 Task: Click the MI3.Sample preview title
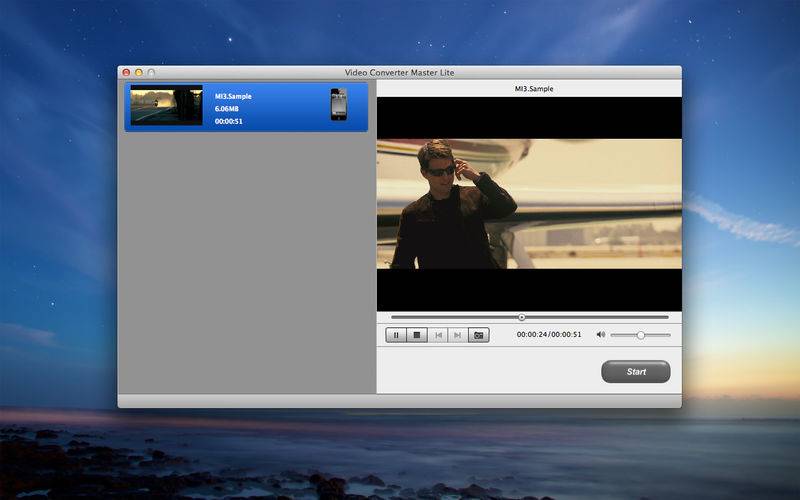tap(534, 89)
